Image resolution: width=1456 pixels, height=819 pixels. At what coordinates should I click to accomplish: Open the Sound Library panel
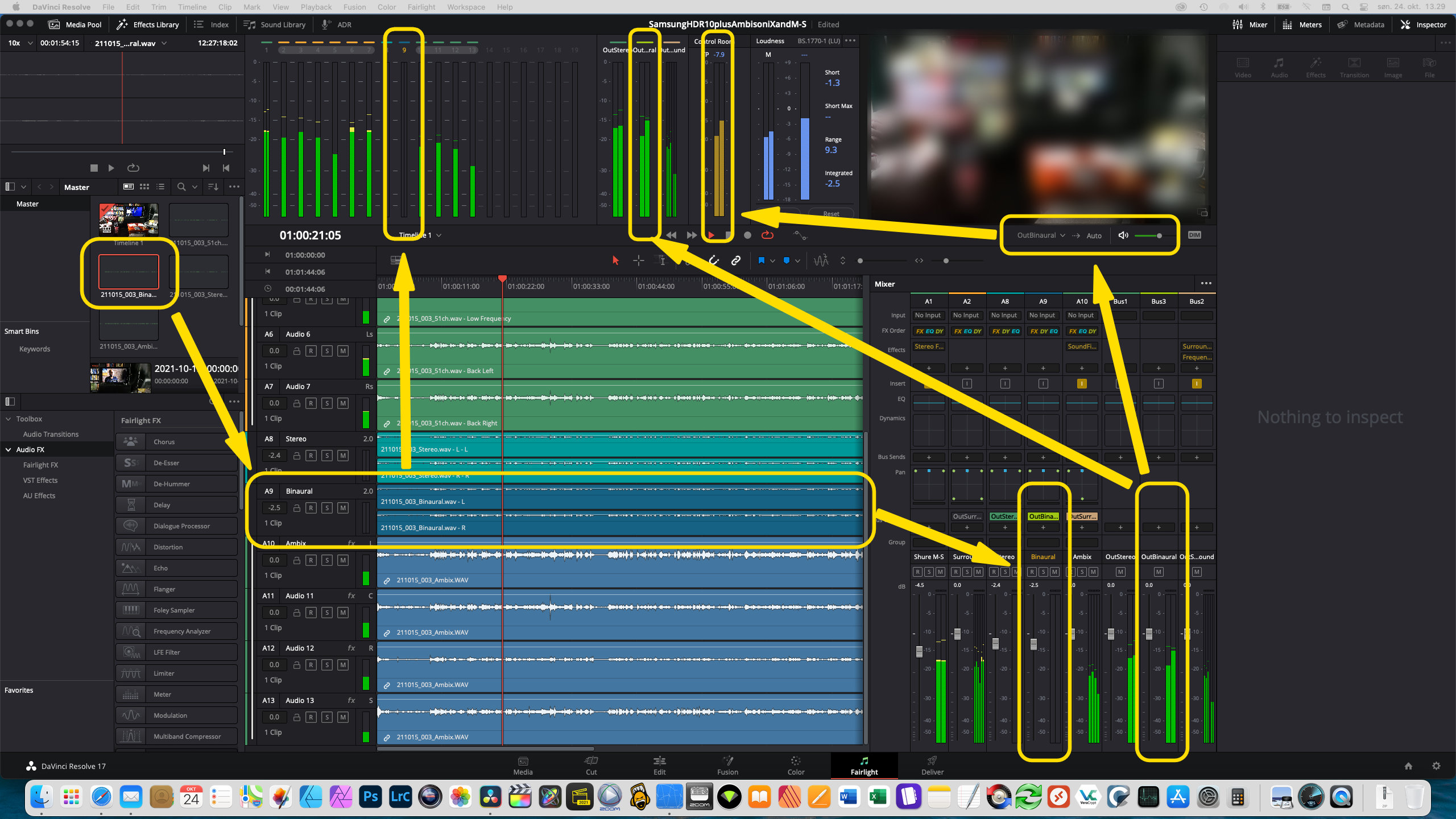275,24
